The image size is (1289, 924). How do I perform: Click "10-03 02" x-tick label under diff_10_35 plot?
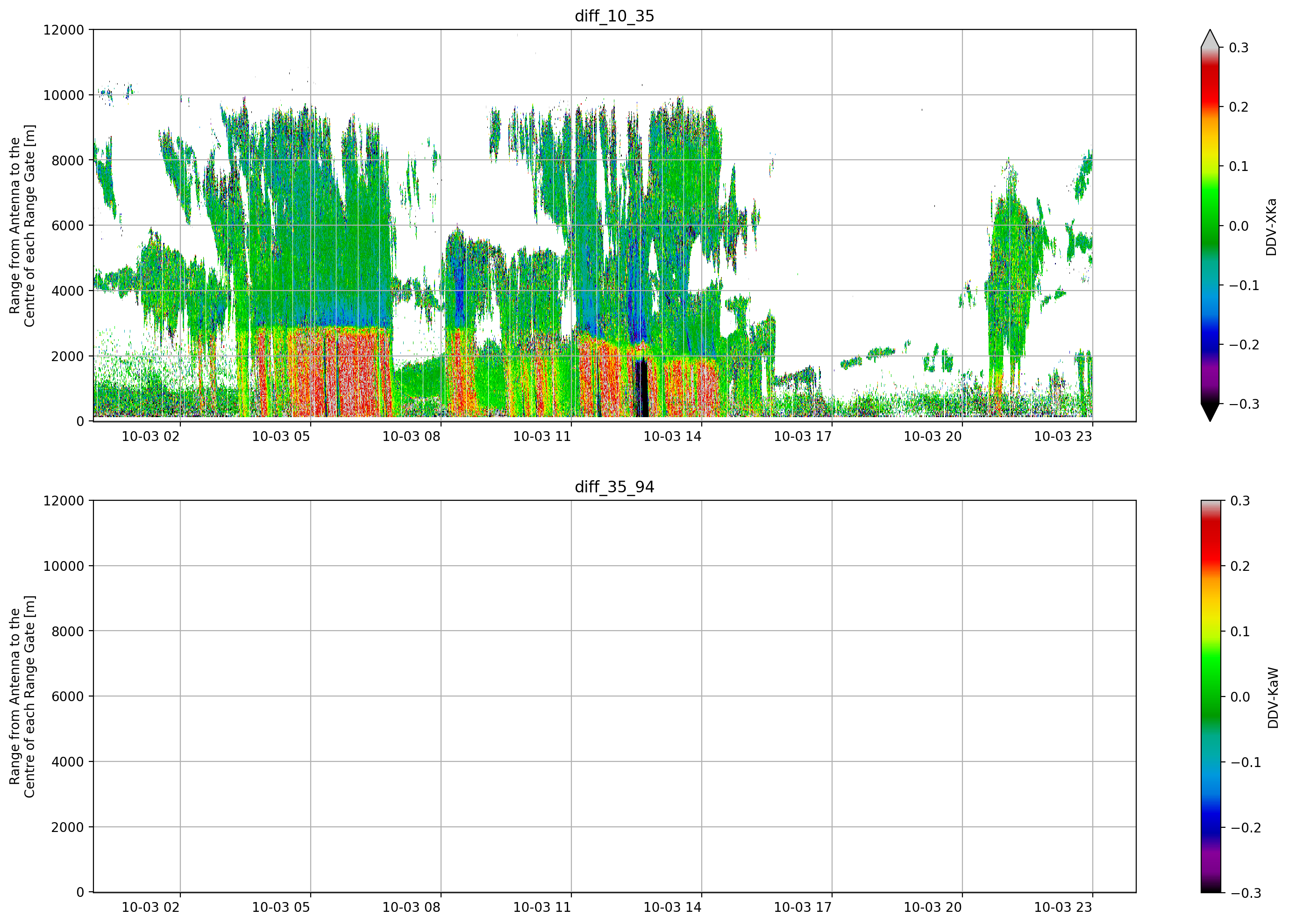coord(150,436)
